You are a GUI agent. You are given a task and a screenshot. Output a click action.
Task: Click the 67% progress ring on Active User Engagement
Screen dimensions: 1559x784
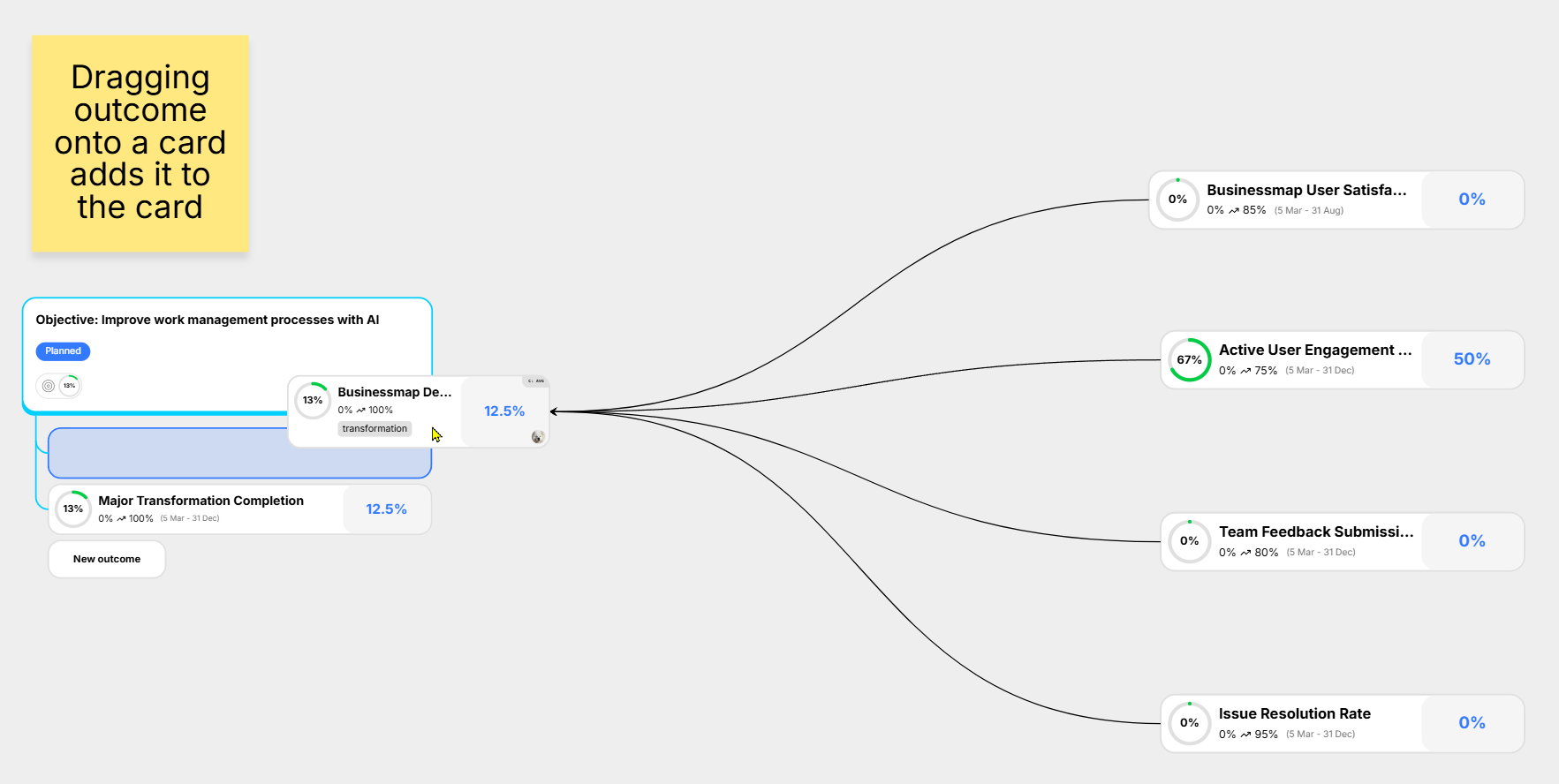point(1189,360)
